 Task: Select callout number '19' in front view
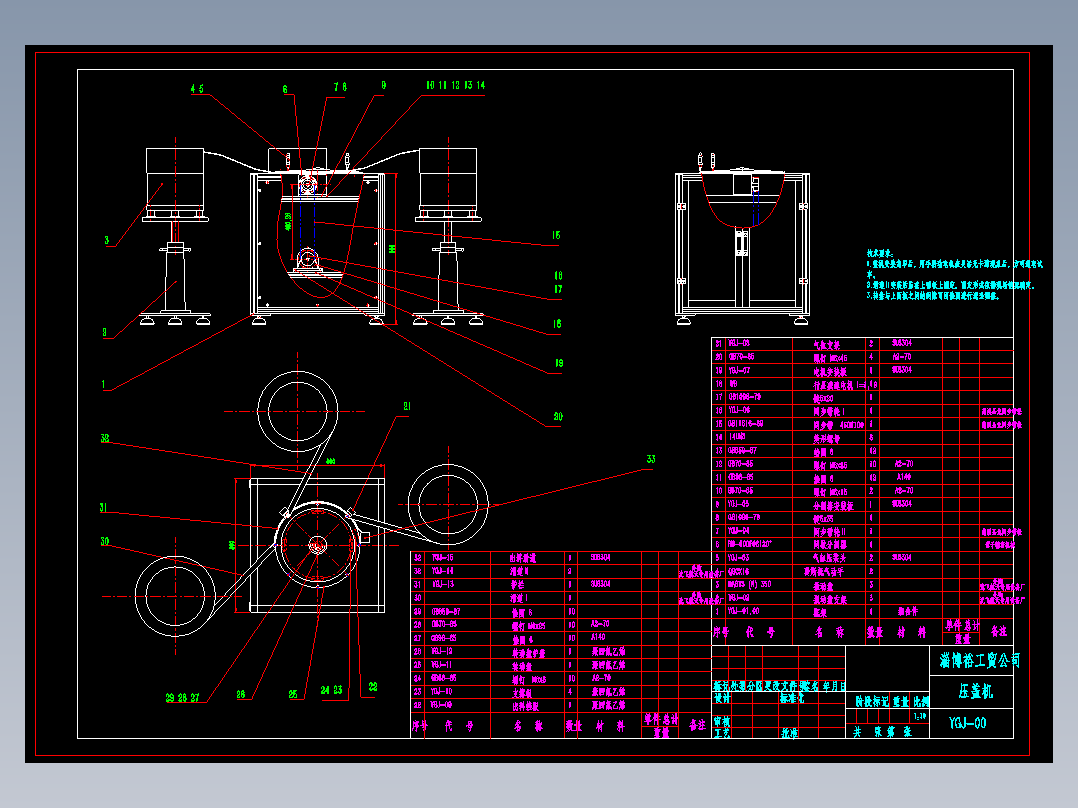tap(559, 363)
